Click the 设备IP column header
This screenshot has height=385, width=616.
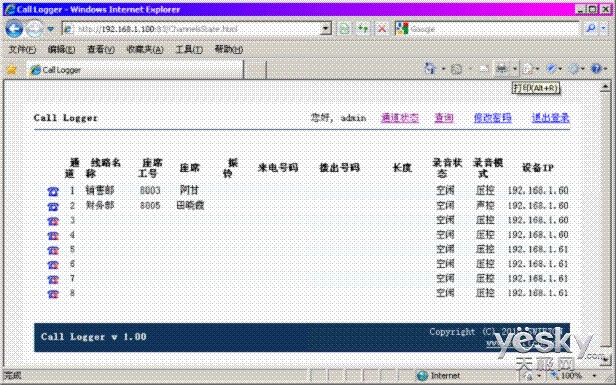click(538, 168)
